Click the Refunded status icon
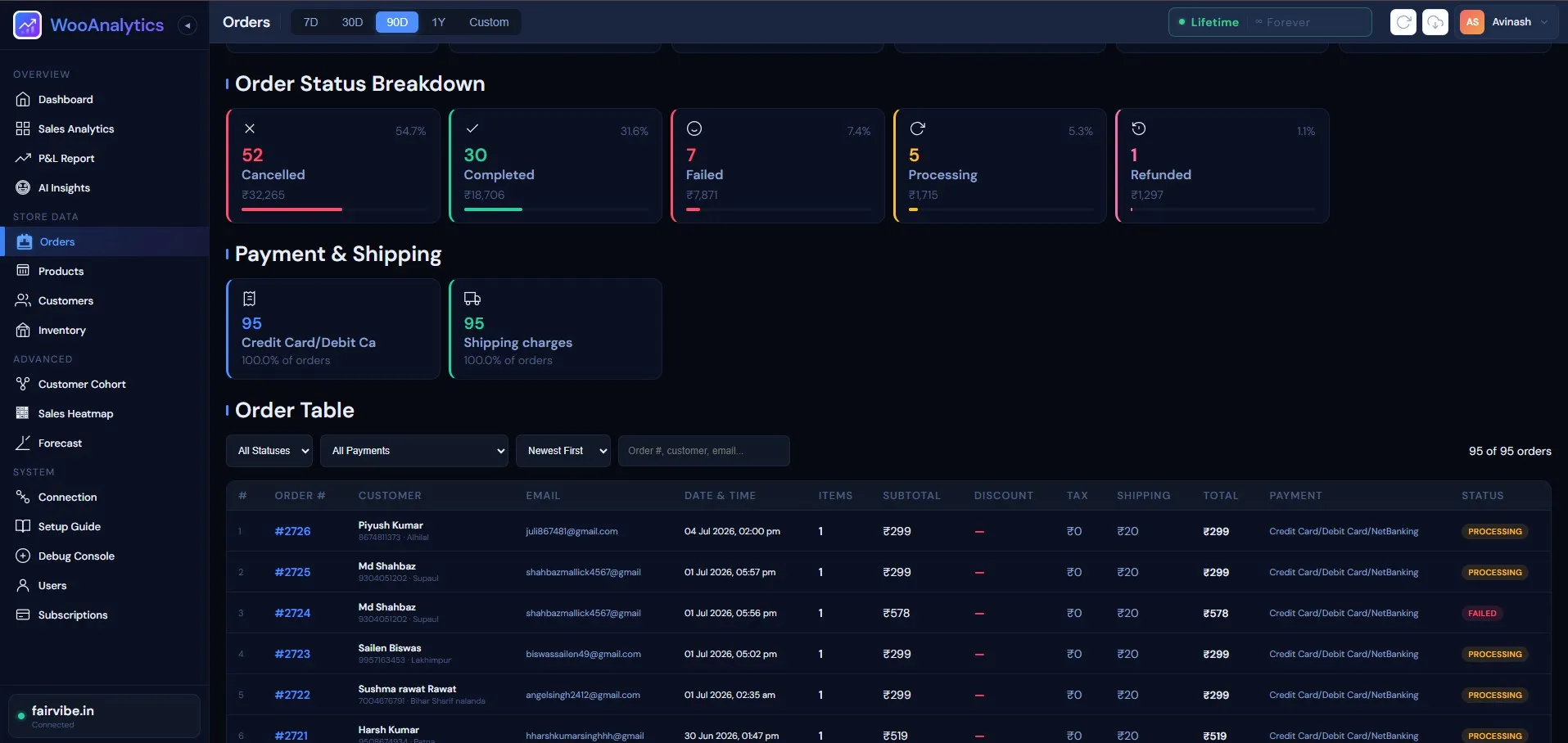 1138,128
